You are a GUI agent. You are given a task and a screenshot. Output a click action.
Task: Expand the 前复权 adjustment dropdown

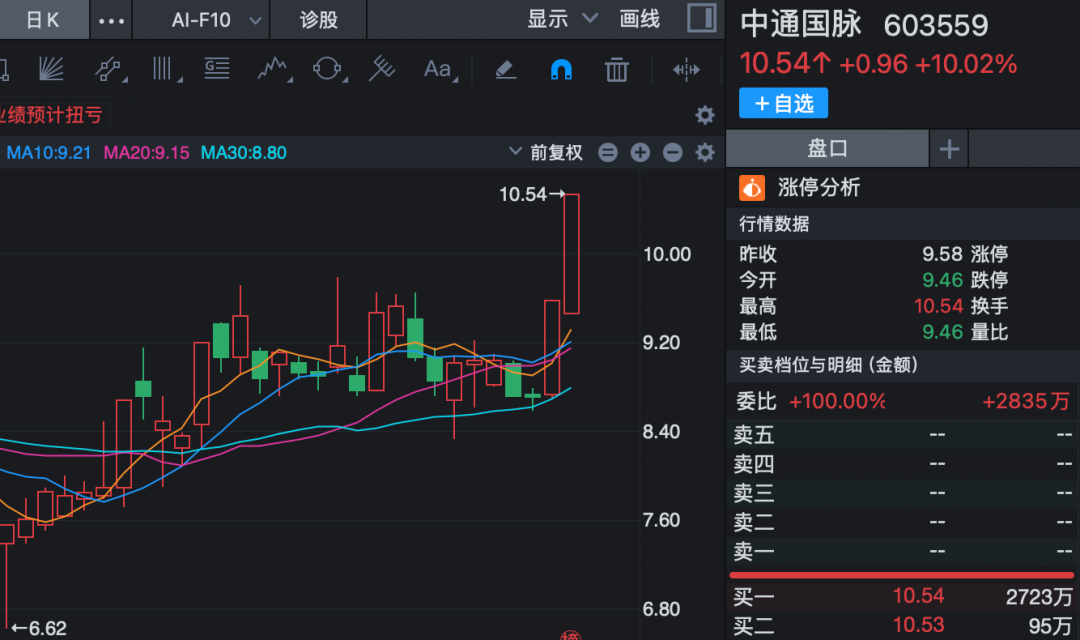tap(546, 152)
